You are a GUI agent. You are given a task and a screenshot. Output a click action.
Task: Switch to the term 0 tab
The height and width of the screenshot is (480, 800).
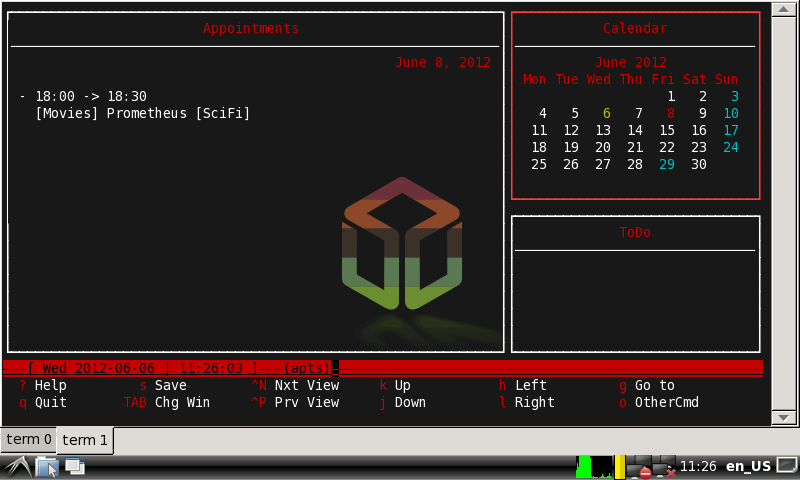click(29, 439)
